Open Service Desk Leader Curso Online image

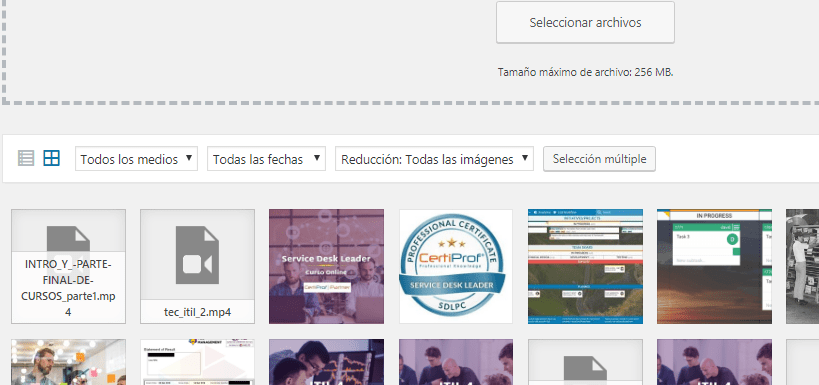tap(326, 266)
